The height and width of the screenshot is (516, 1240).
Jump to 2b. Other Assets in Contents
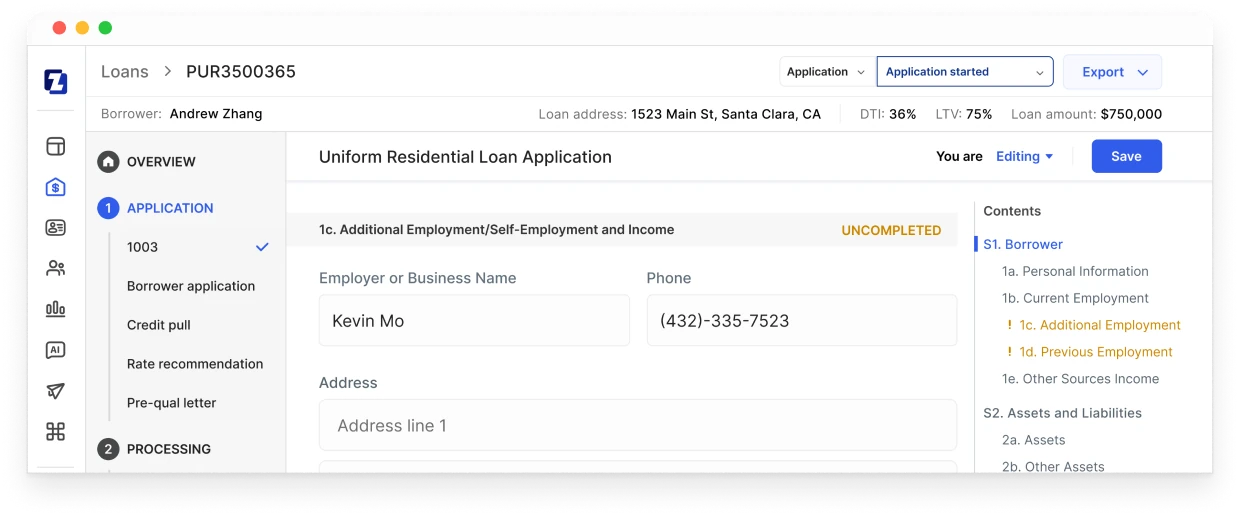[x=1053, y=466]
